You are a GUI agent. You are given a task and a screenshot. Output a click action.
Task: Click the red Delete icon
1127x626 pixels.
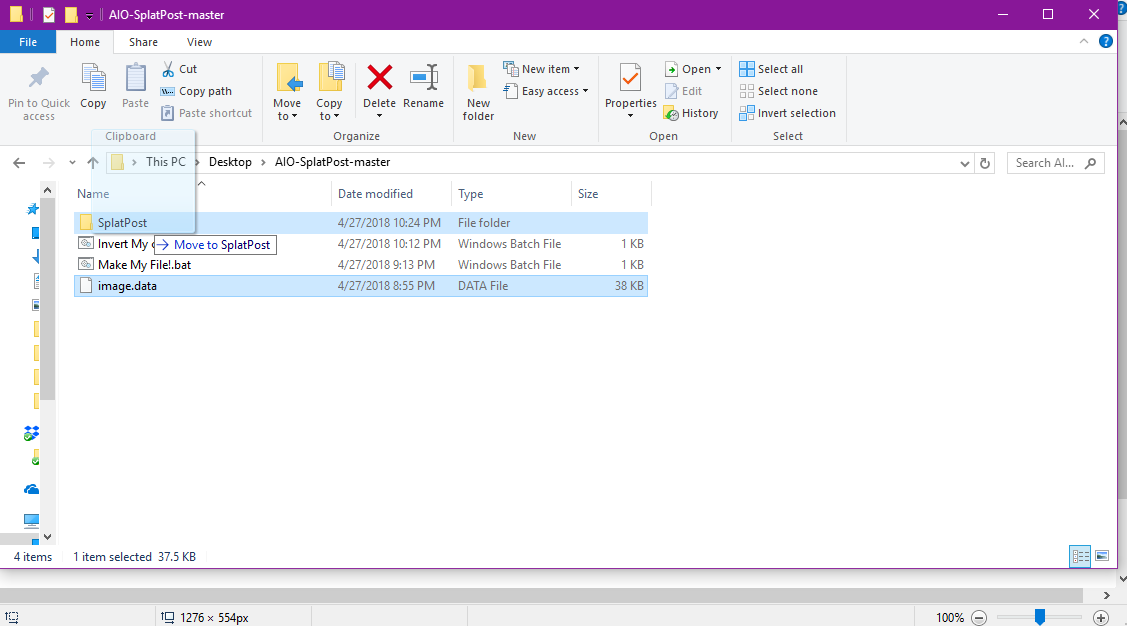(x=379, y=78)
